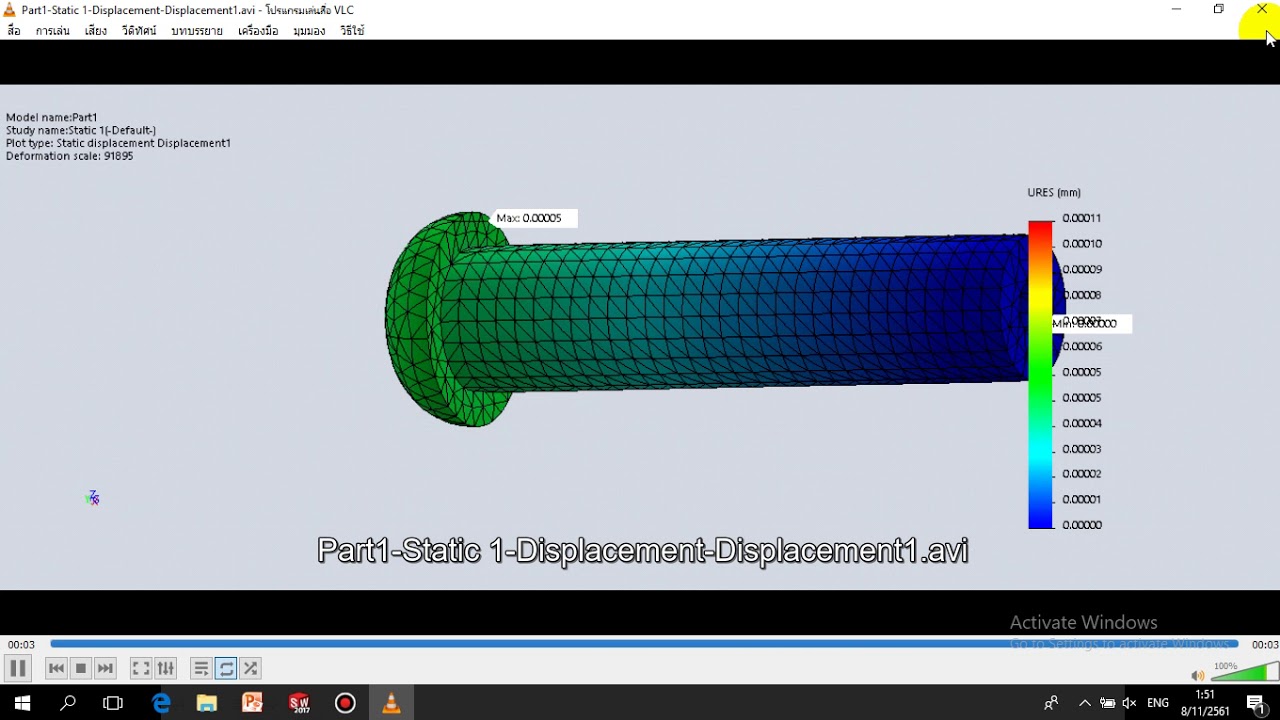
Task: Minimize the VLC window
Action: [1176, 9]
